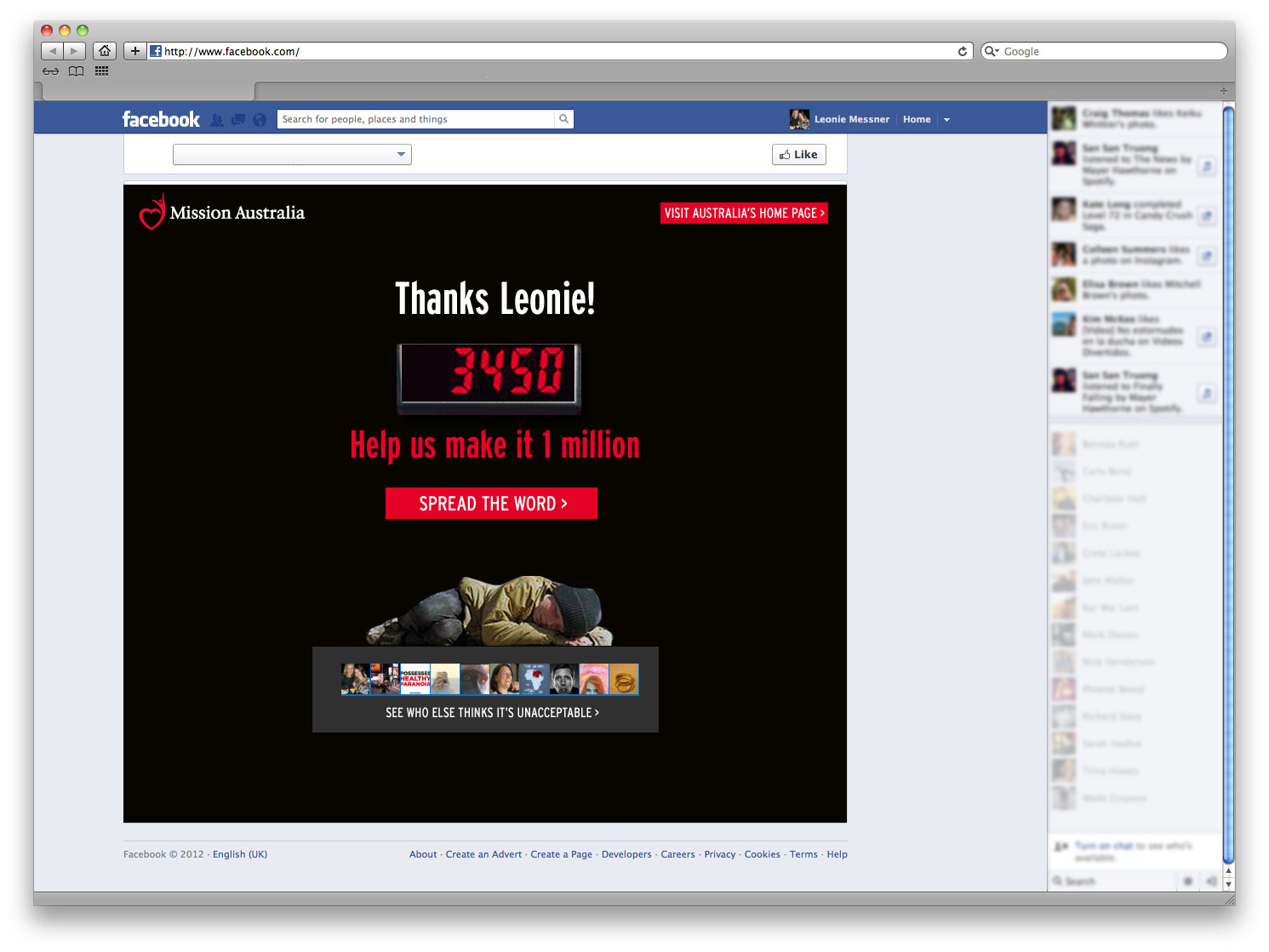Viewport: 1269px width, 952px height.
Task: Go forward with the browser forward arrow
Action: point(75,51)
